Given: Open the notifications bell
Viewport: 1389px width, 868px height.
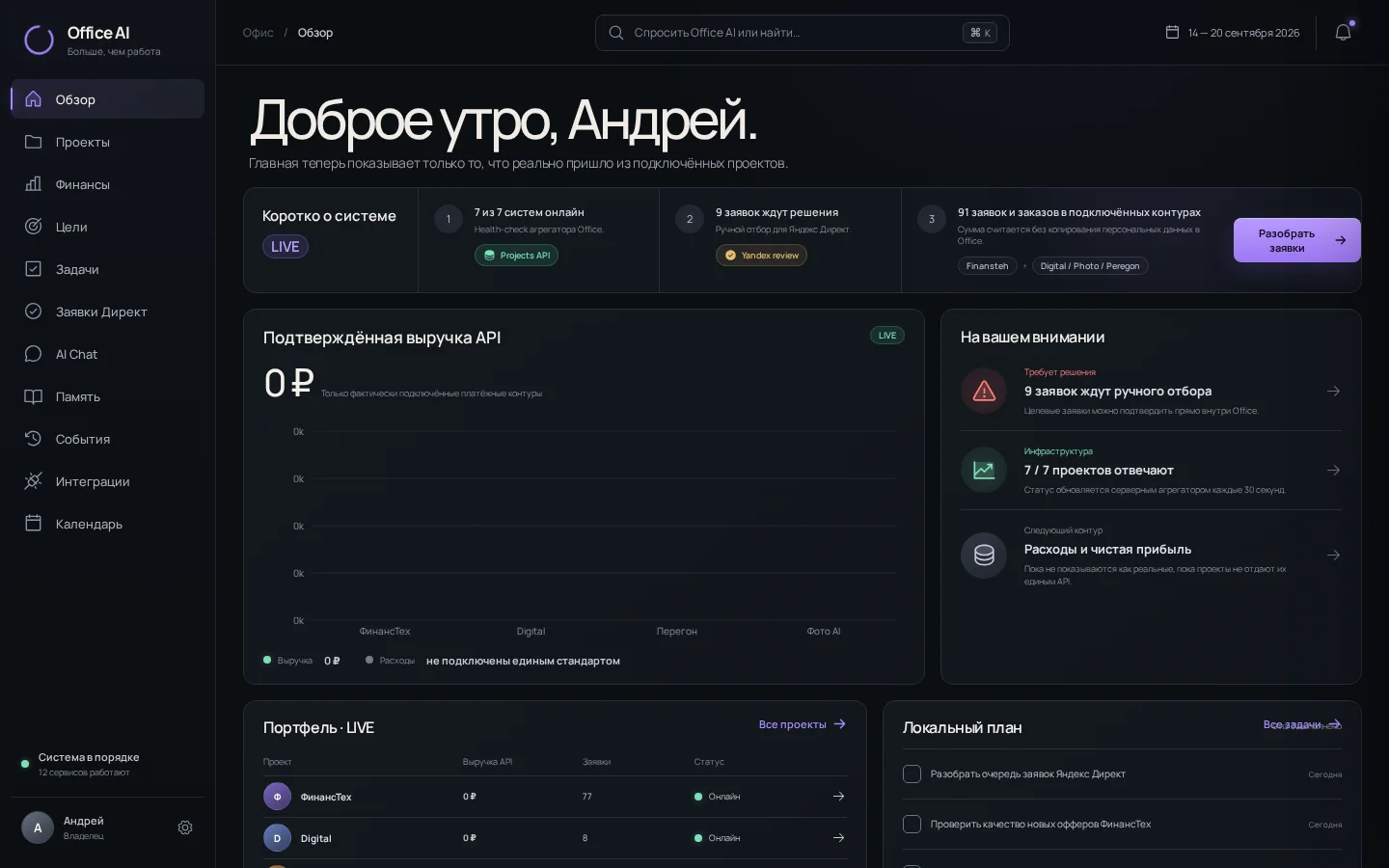Looking at the screenshot, I should 1343,33.
